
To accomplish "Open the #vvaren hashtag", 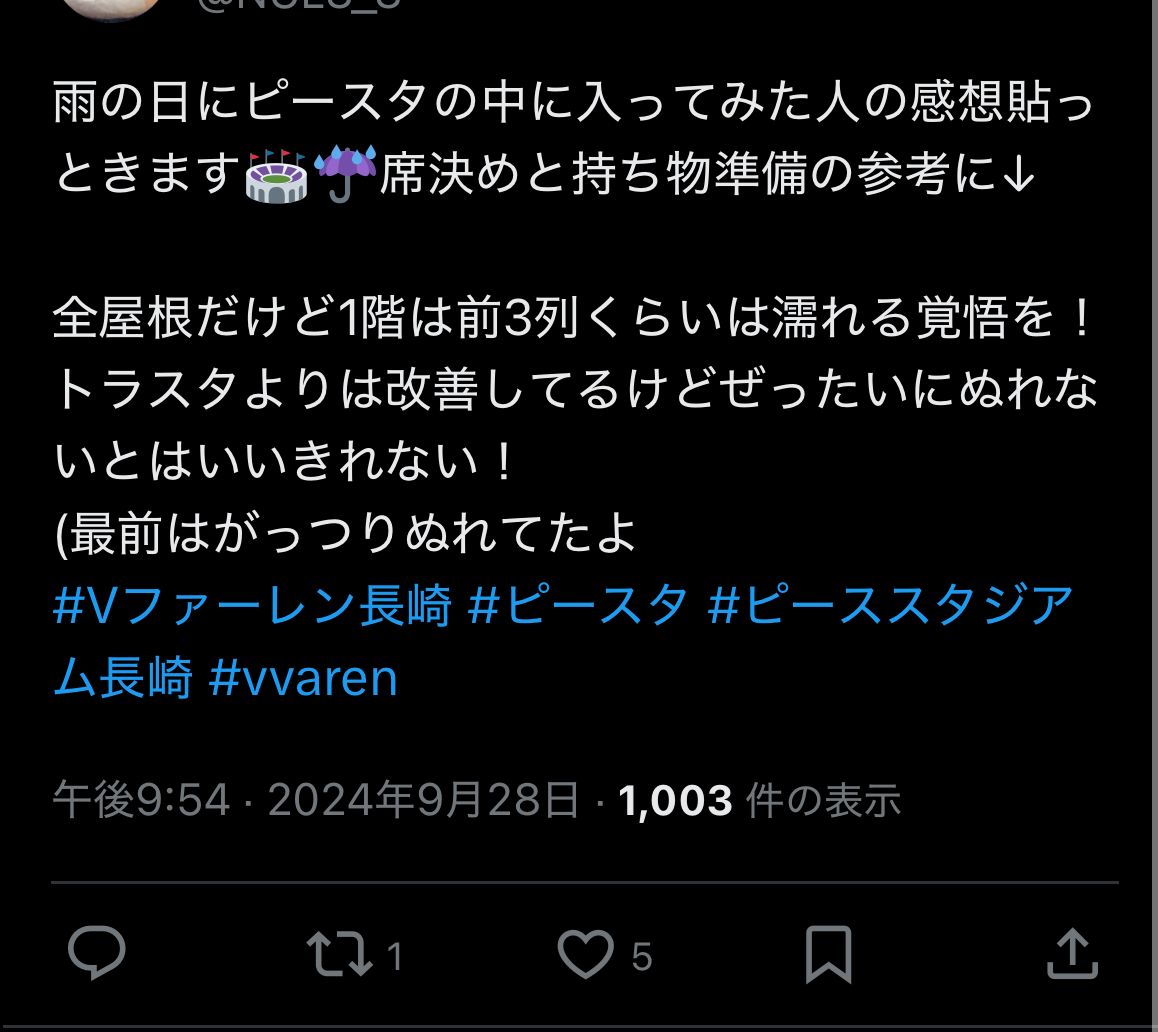I will [x=303, y=678].
